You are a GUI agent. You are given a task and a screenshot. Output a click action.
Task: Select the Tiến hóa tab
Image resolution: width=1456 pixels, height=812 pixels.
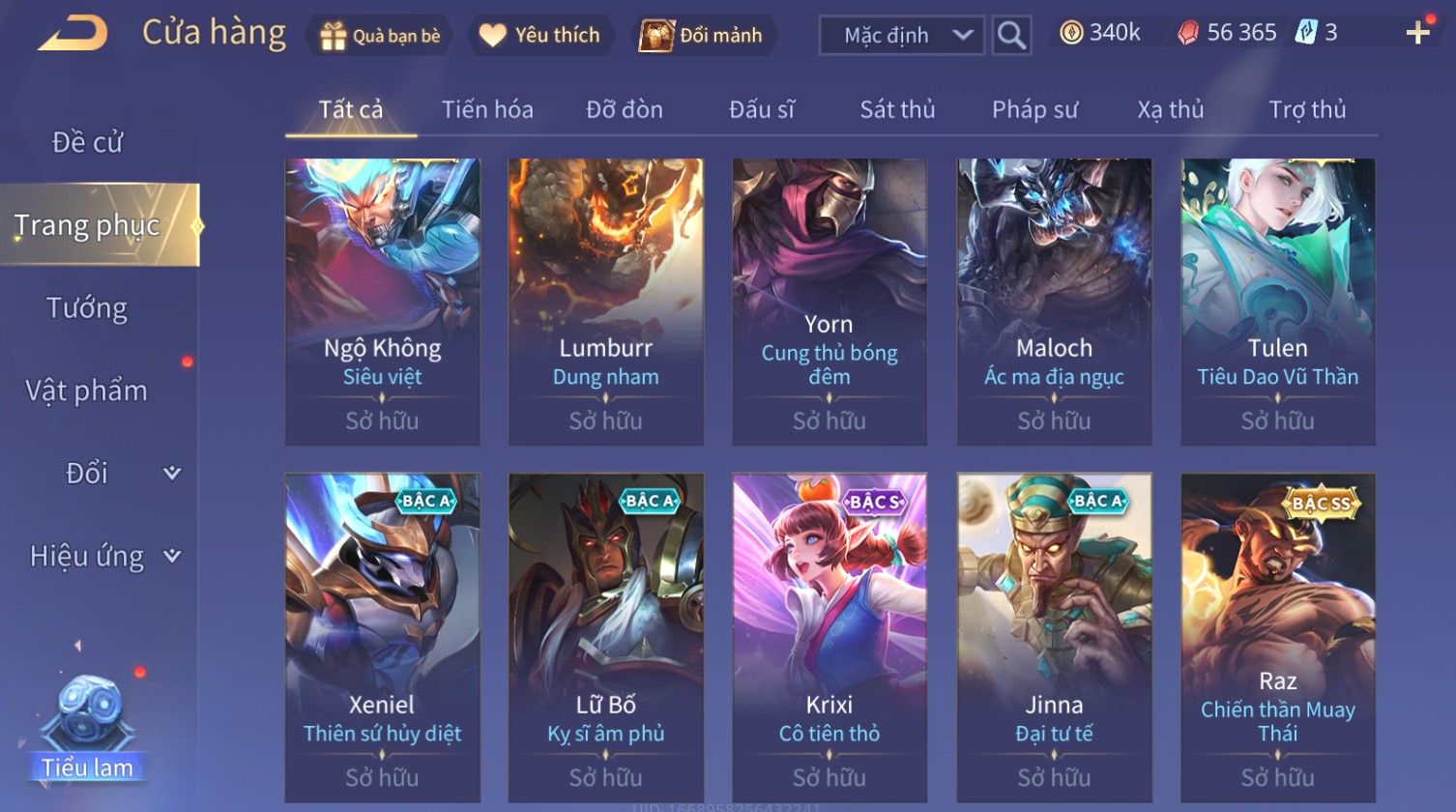pyautogui.click(x=487, y=109)
